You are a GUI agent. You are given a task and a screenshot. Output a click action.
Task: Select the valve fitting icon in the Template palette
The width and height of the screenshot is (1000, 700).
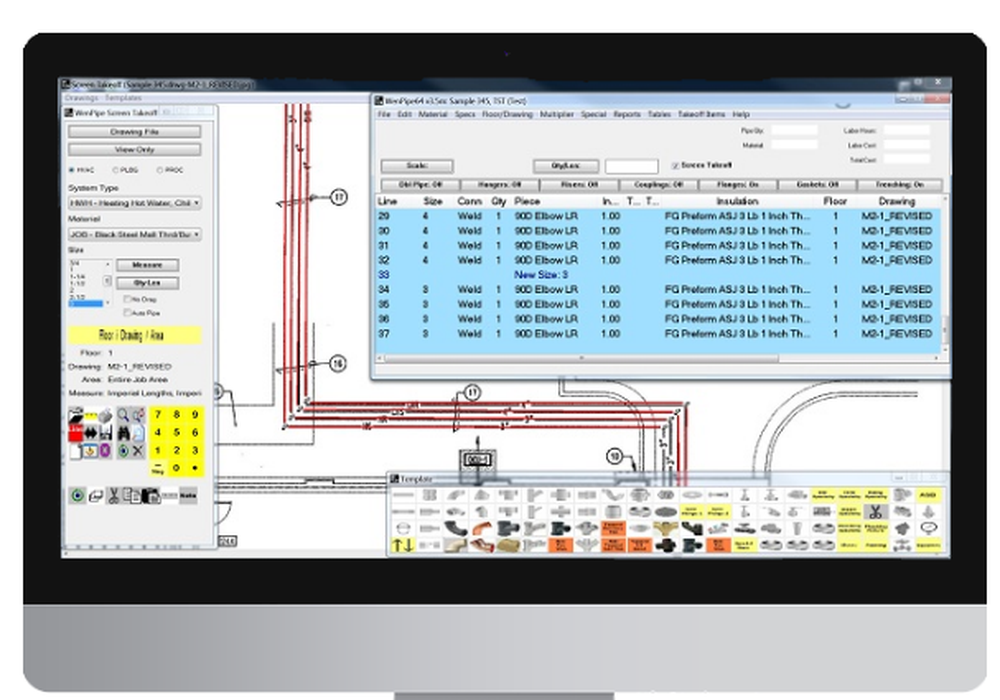(744, 511)
